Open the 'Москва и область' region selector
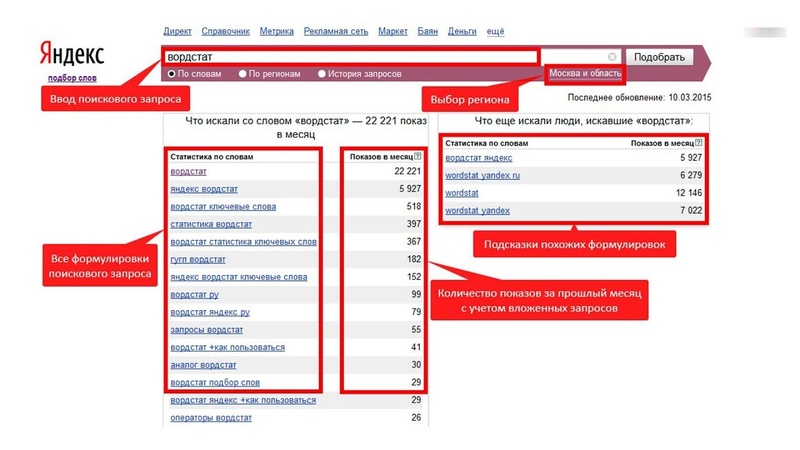800x450 pixels. [x=585, y=73]
